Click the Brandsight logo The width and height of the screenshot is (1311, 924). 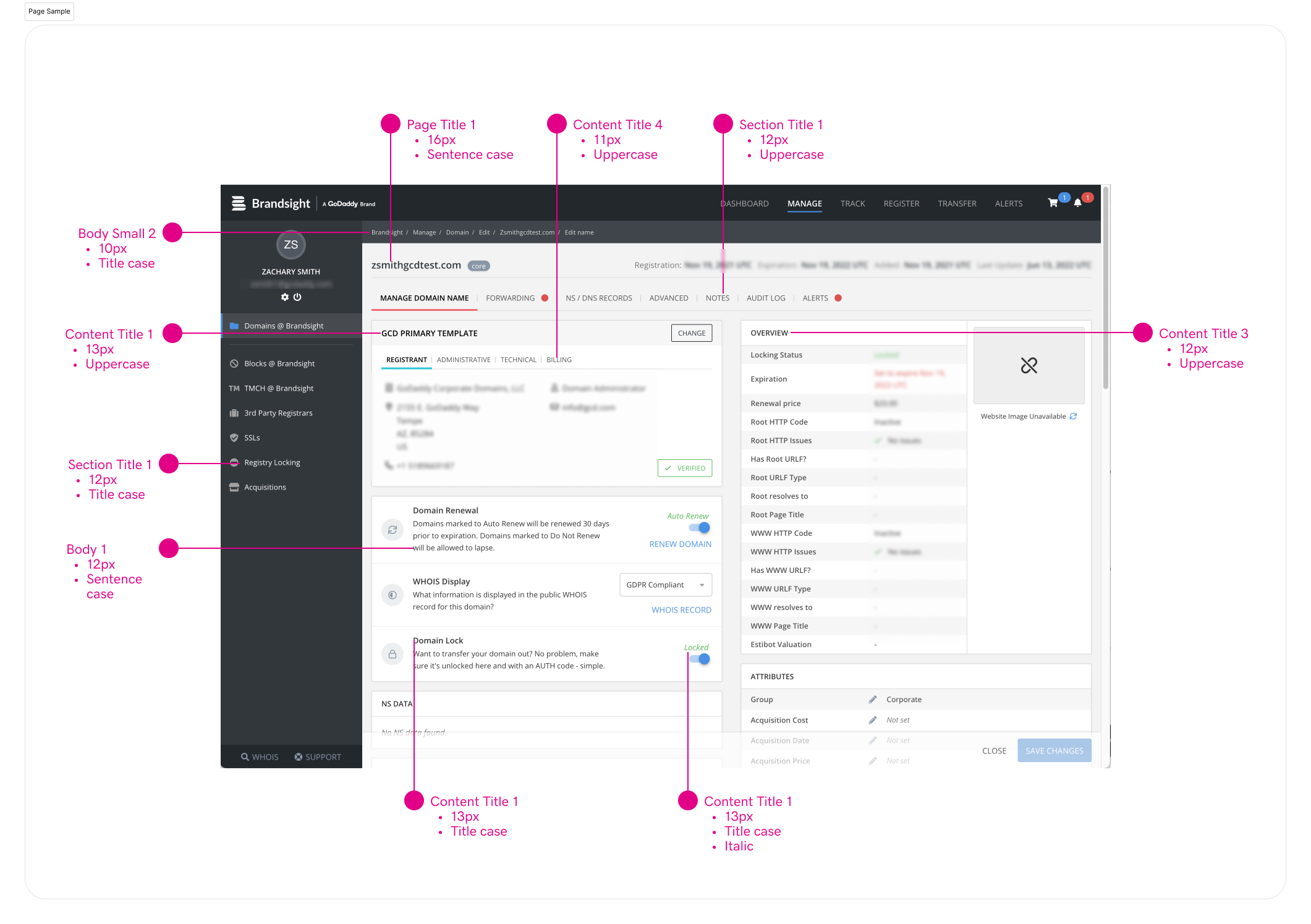tap(271, 203)
